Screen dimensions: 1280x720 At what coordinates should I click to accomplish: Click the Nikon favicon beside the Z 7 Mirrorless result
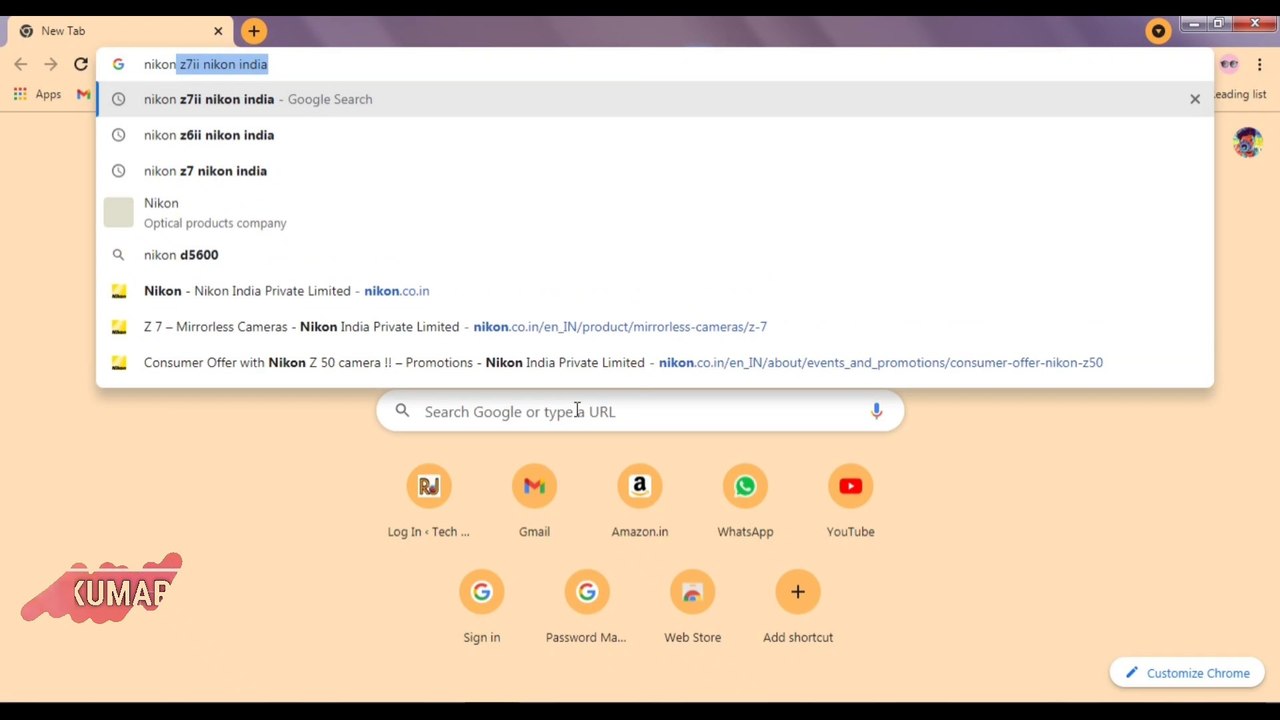tap(118, 327)
